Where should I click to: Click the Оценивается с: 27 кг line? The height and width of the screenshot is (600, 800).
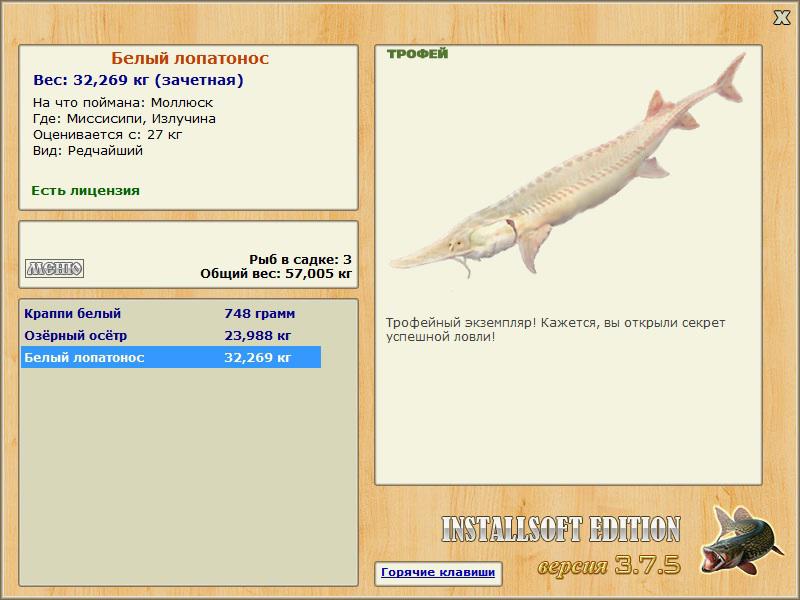(x=108, y=135)
